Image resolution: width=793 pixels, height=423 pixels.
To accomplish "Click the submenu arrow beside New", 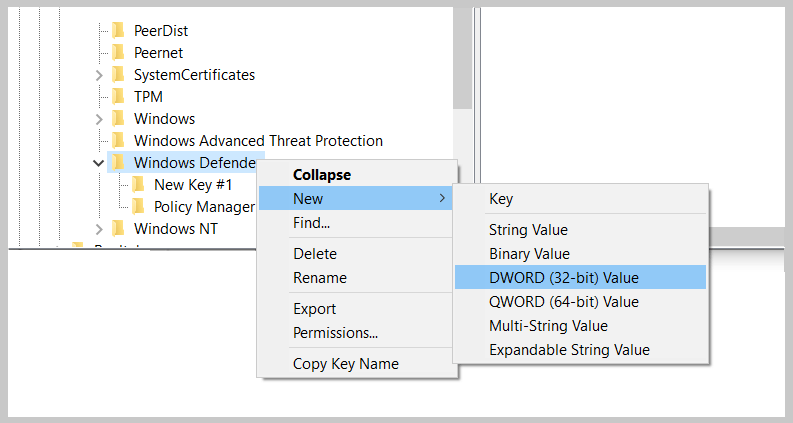I will pos(442,198).
